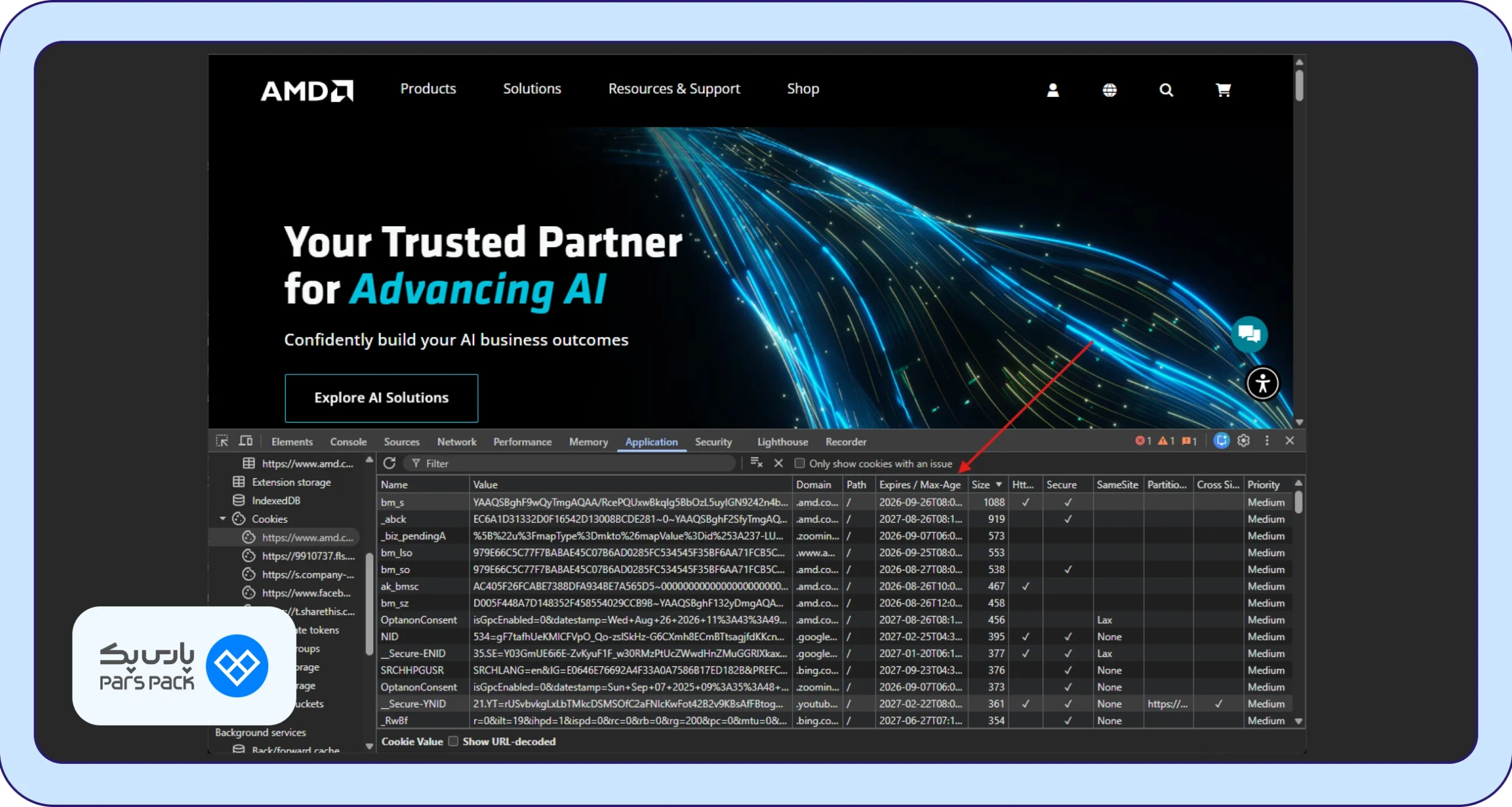1512x807 pixels.
Task: Open the Performance tab
Action: point(523,442)
